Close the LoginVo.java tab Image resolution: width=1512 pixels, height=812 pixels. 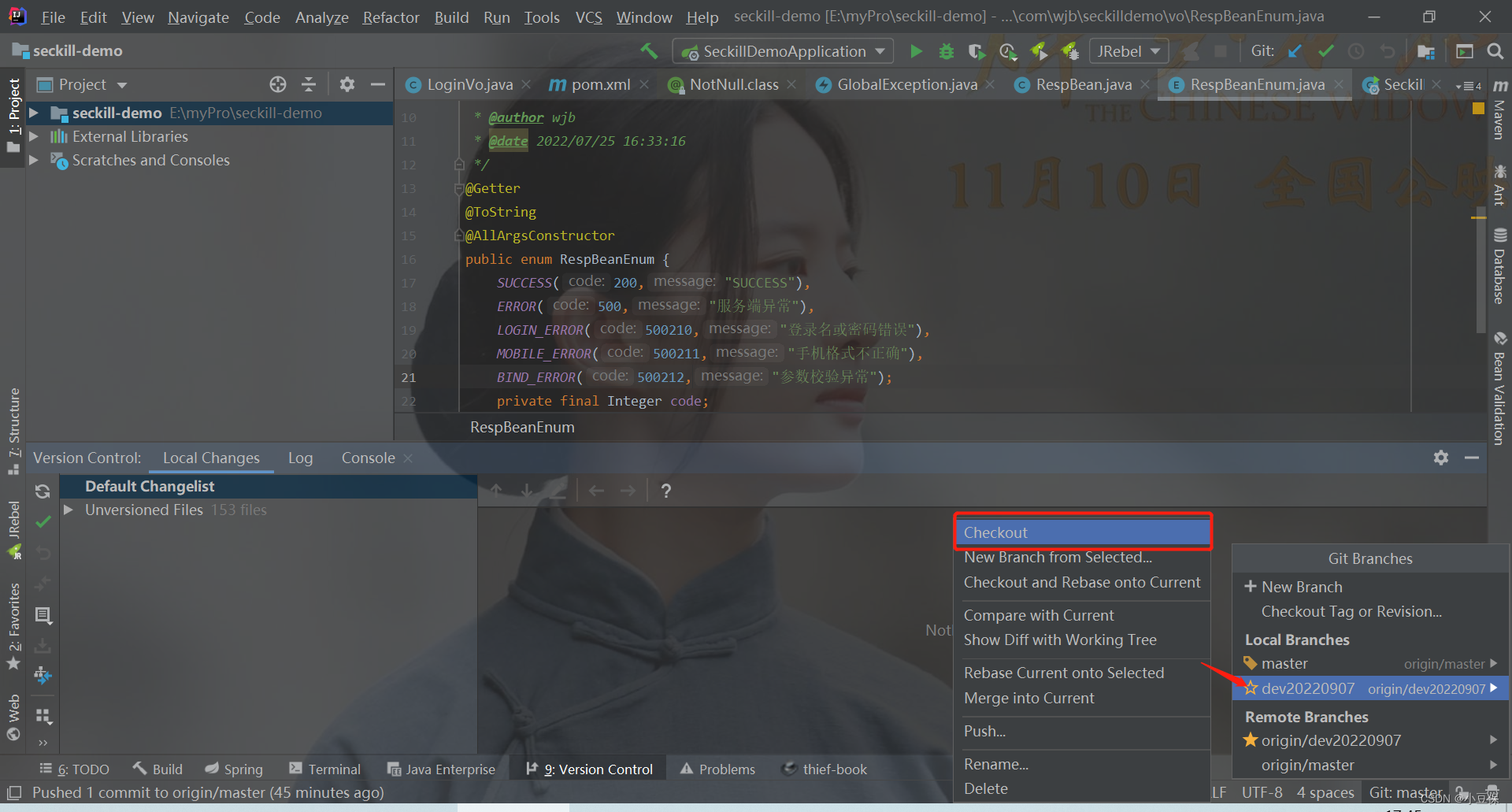(x=526, y=84)
